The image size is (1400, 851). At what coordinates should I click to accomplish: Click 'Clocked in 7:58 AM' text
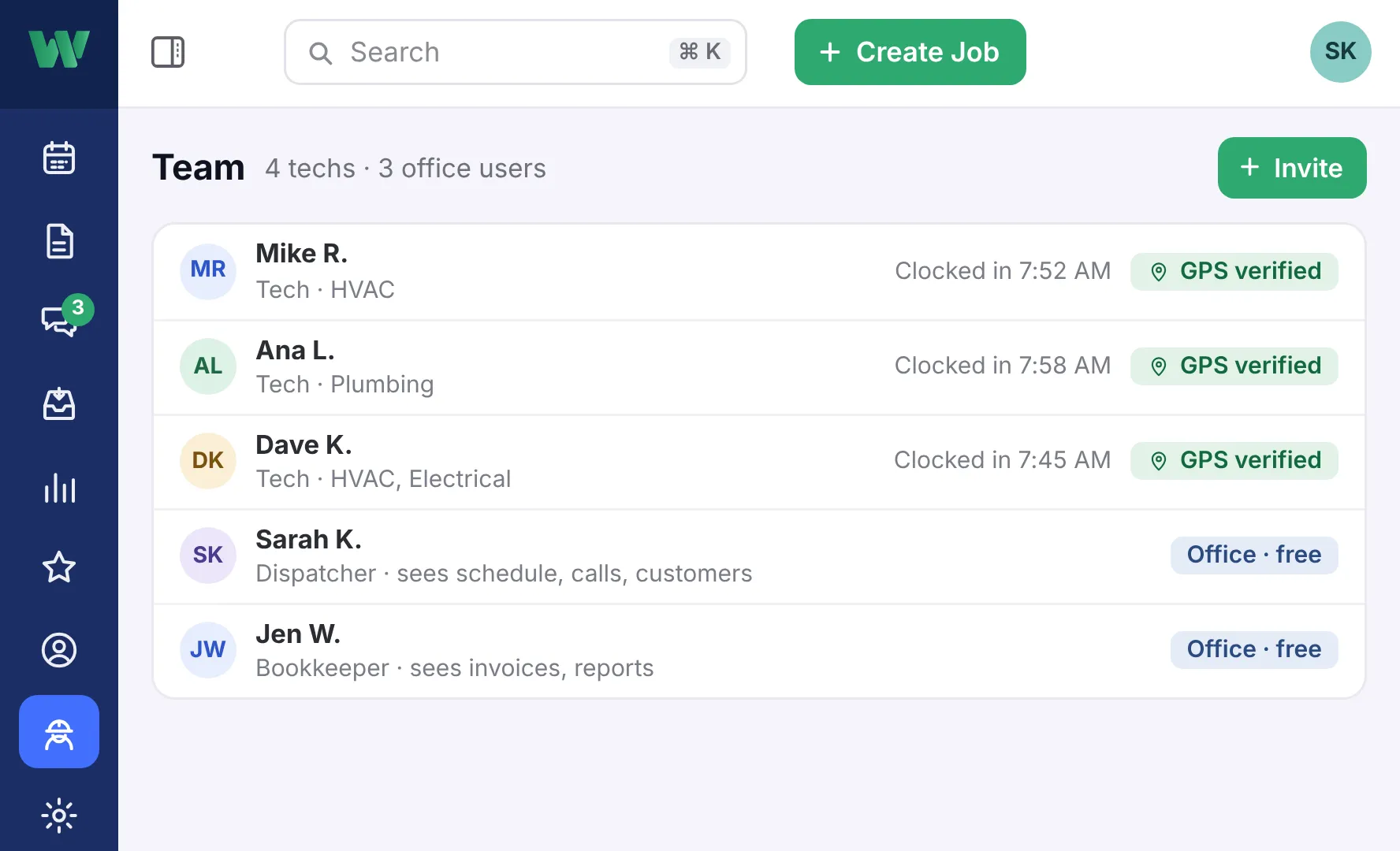1003,366
